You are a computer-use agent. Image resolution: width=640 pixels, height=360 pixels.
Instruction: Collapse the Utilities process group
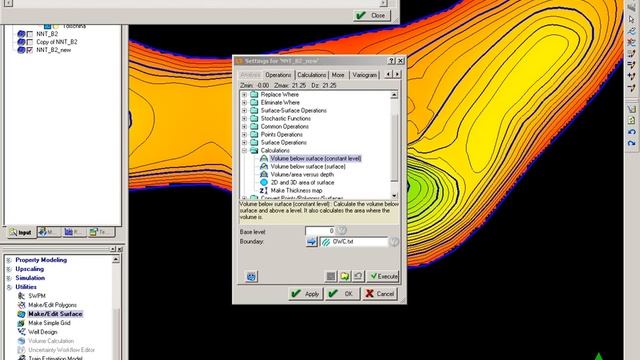(x=9, y=287)
